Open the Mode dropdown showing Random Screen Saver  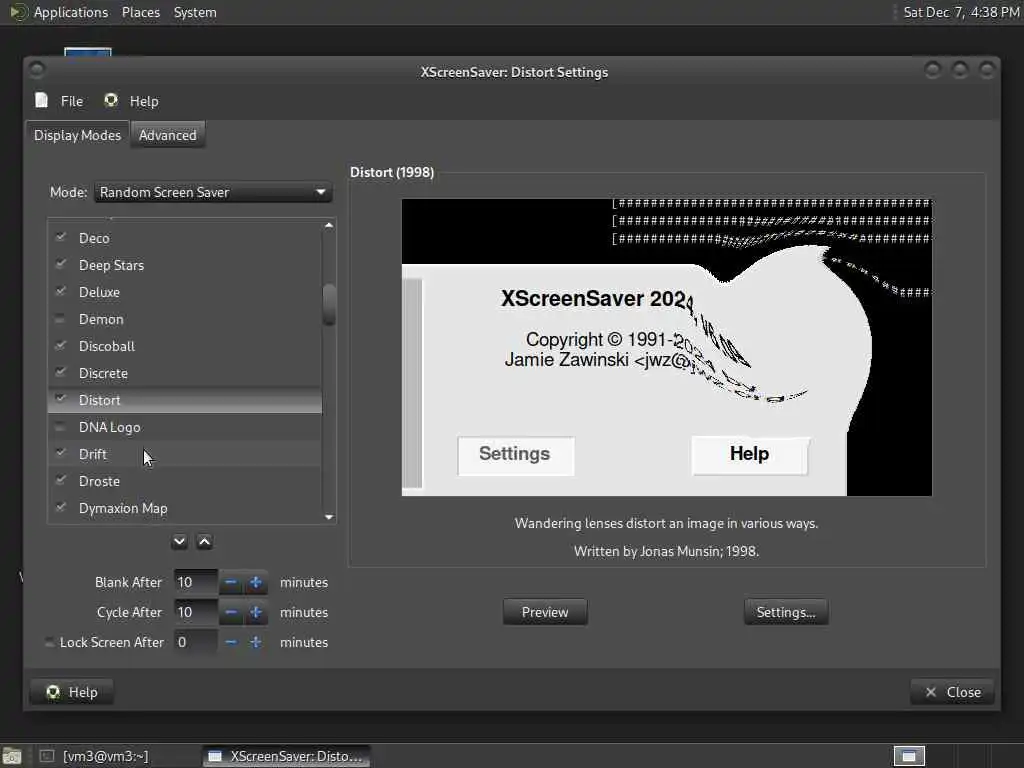[213, 192]
